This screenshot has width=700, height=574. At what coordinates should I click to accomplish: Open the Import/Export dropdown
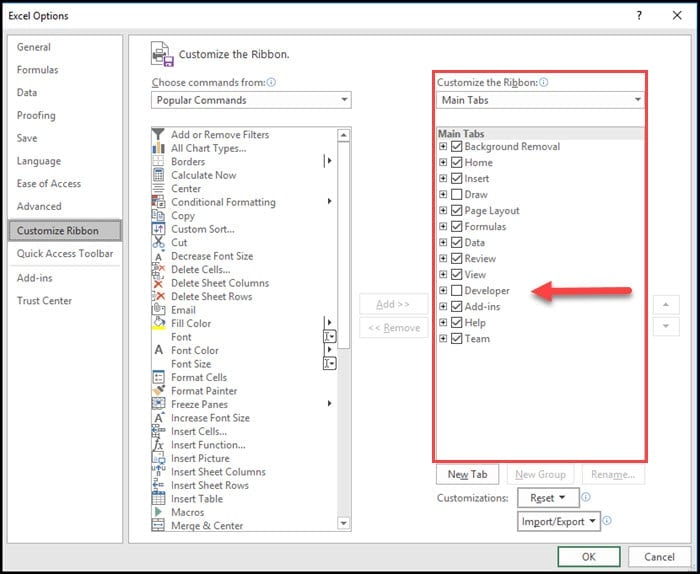click(559, 521)
